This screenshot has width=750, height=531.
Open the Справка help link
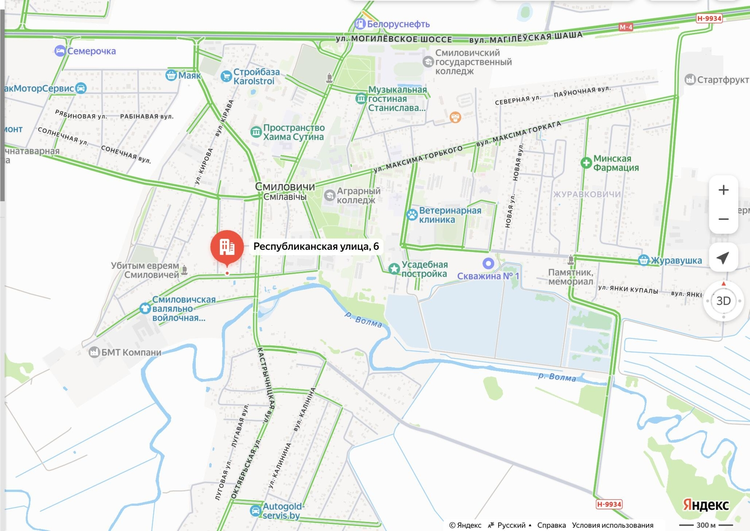(551, 525)
